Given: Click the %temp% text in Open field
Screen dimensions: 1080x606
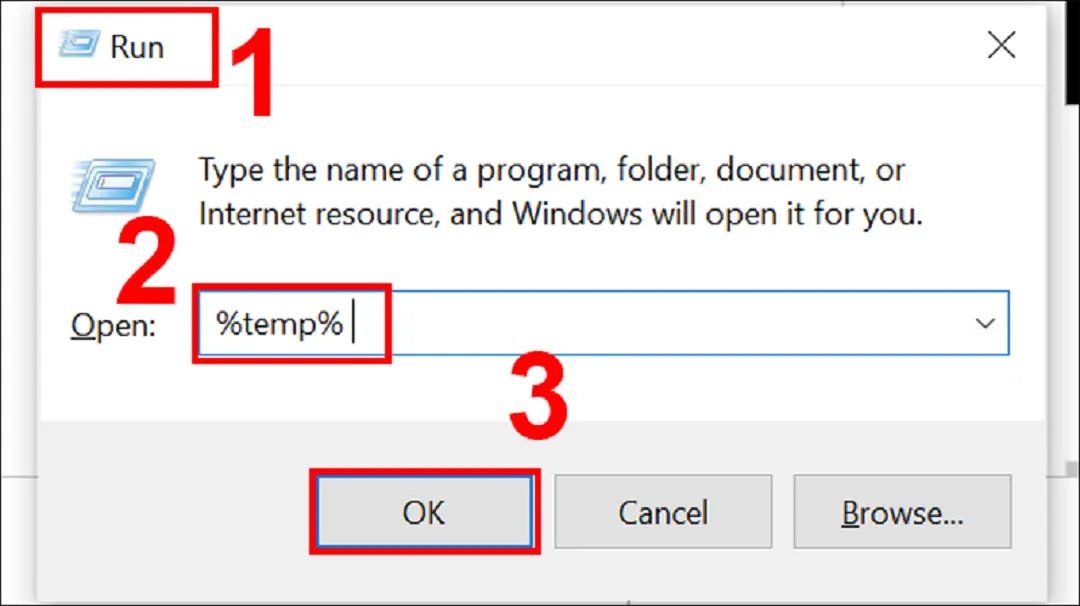Looking at the screenshot, I should 280,323.
